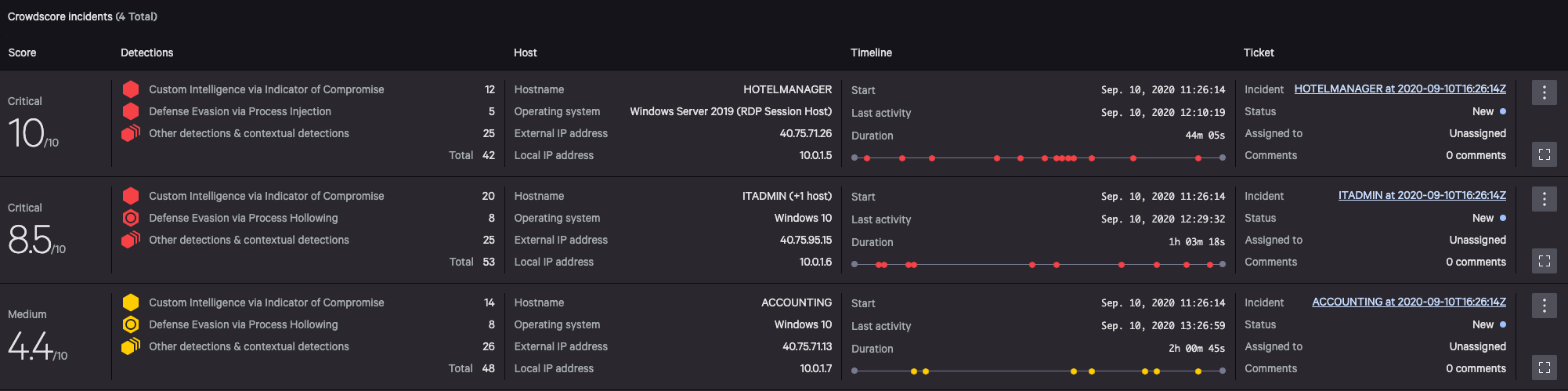Expand the ACCOUNTING incident to full view
The image size is (1568, 391).
tap(1544, 367)
